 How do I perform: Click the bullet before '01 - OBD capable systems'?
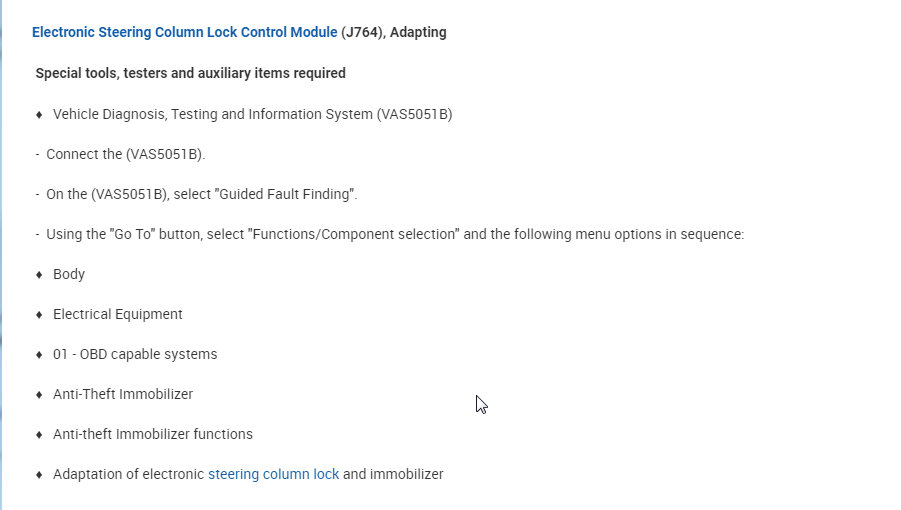(39, 354)
